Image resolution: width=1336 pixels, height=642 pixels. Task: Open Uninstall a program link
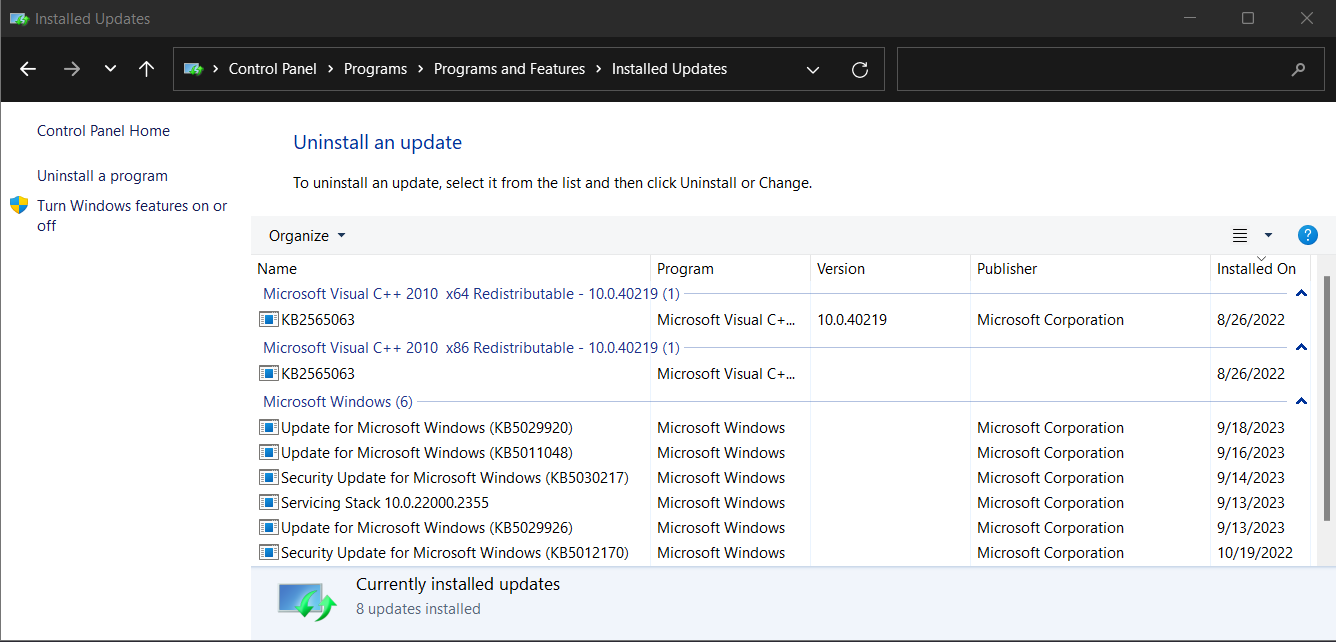pyautogui.click(x=102, y=176)
